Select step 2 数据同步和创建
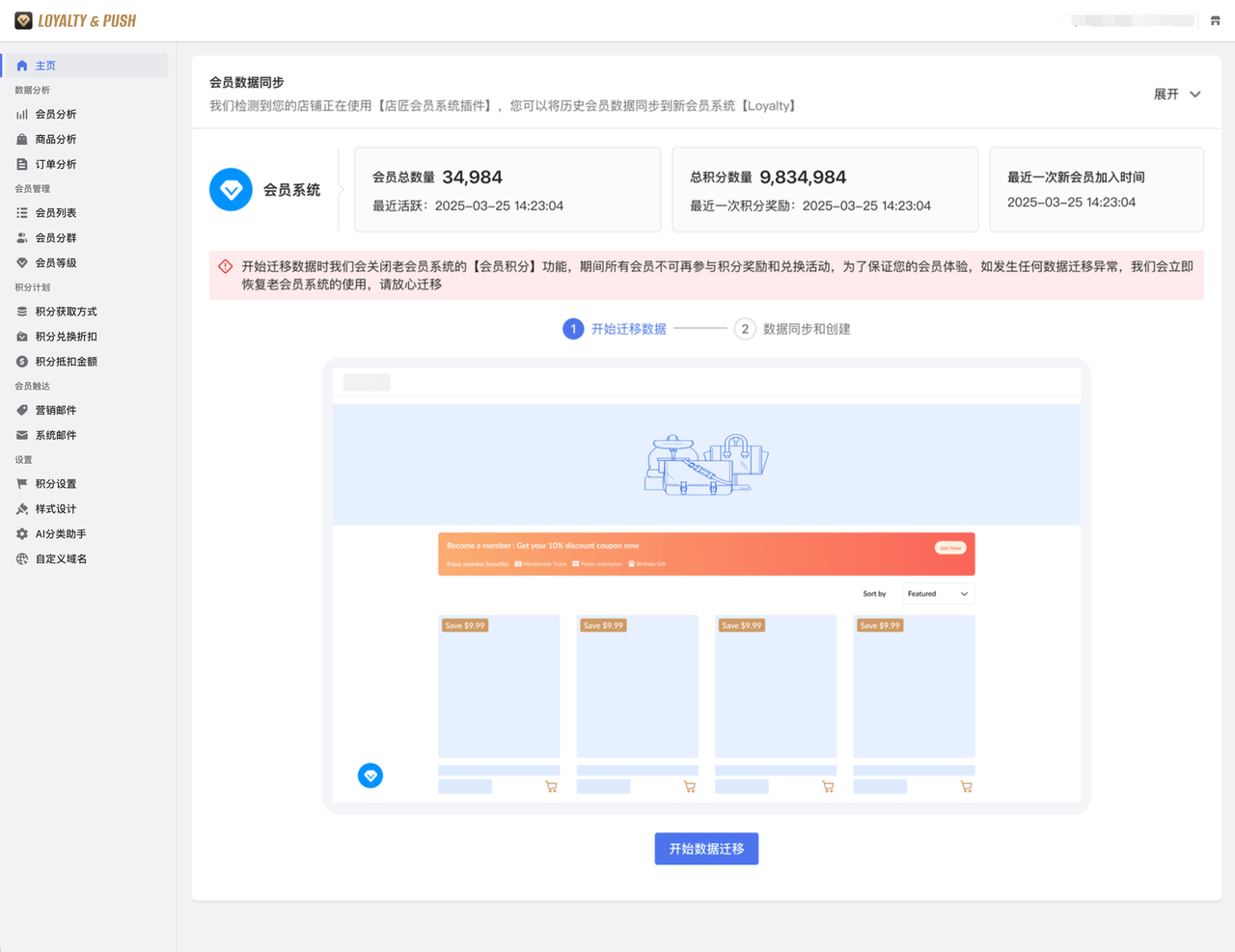Screen dimensions: 1235x952 (793, 329)
